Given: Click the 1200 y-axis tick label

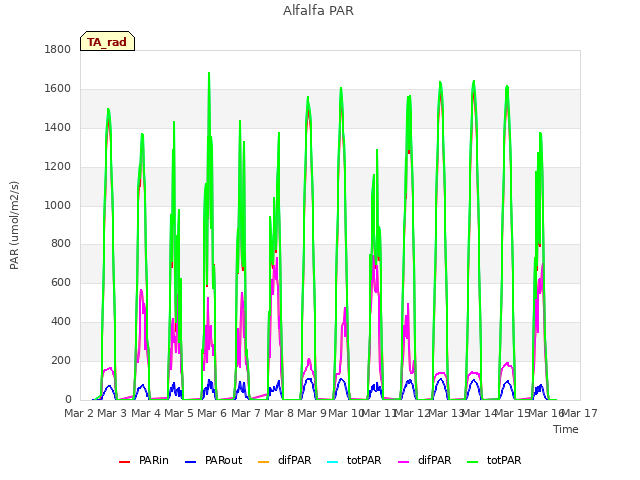Looking at the screenshot, I should coord(58,167).
